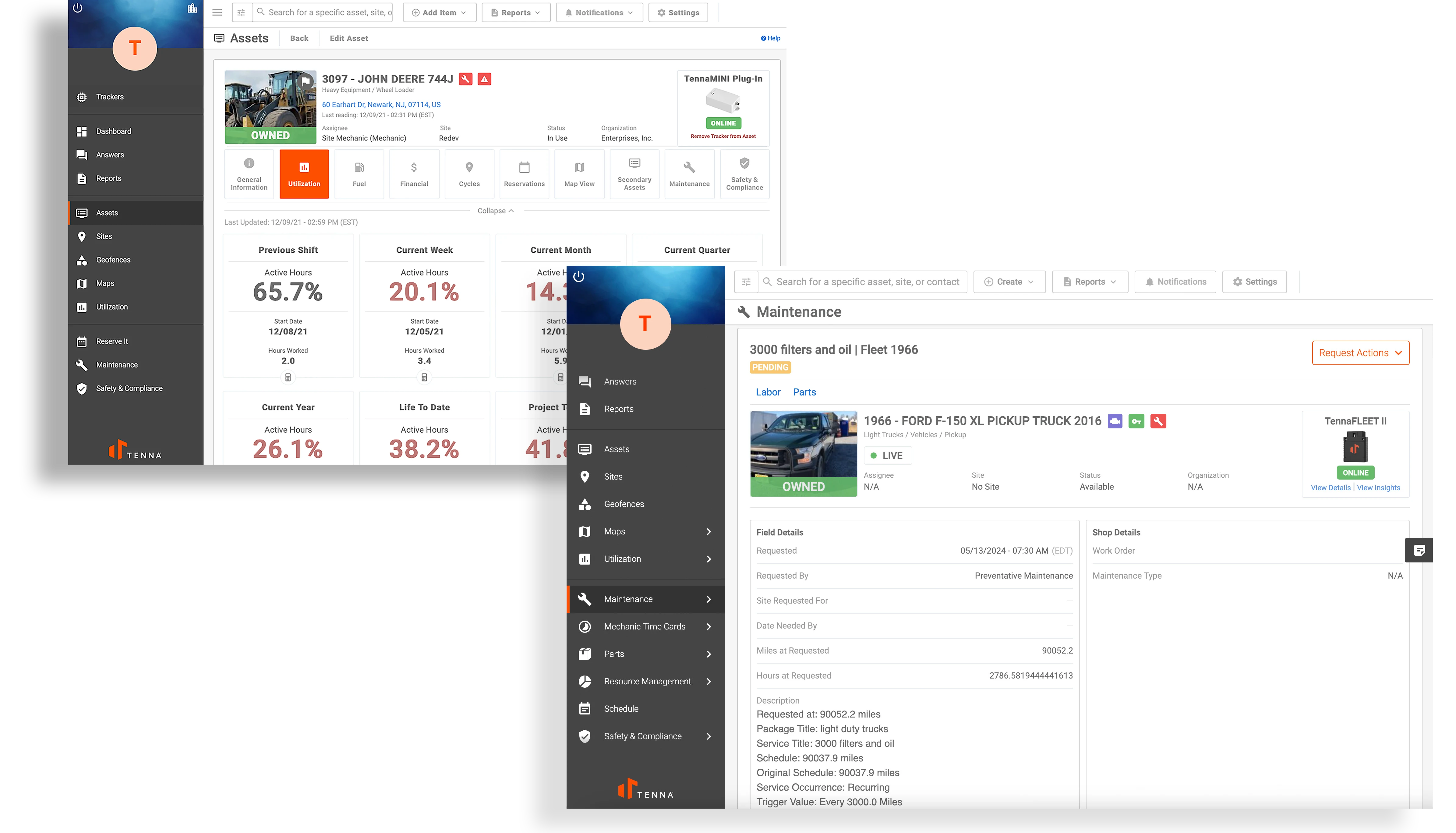Switch to the Parts tab
Image resolution: width=1456 pixels, height=833 pixels.
click(804, 392)
